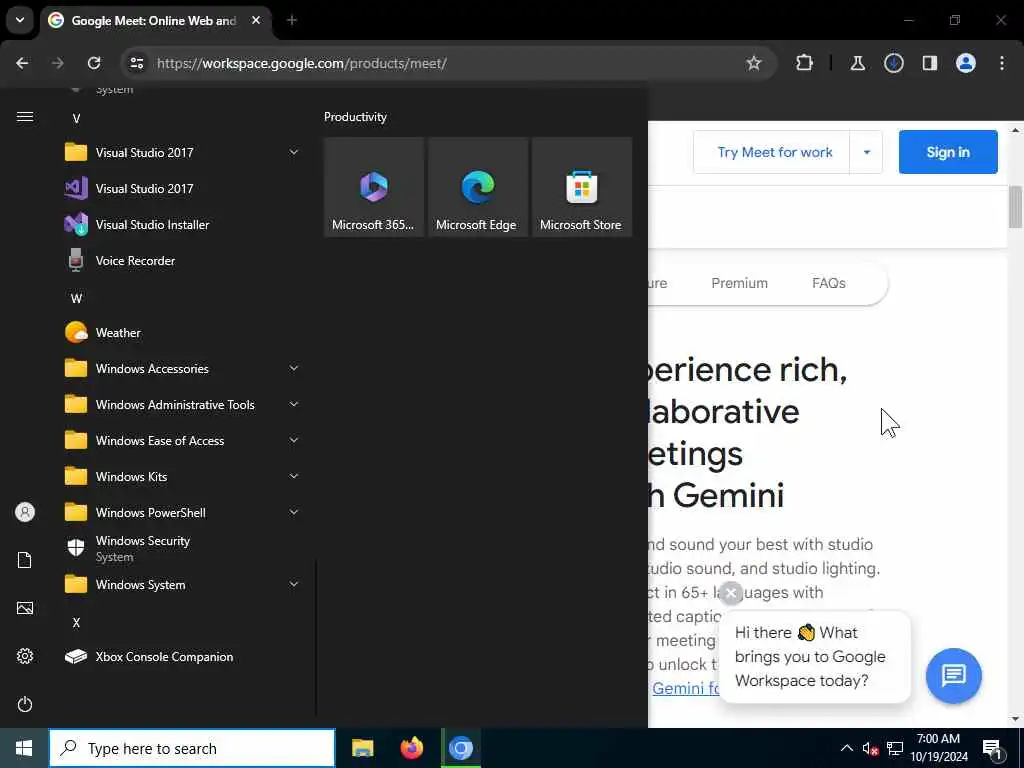Open Windows Security from app list
Viewport: 1024px width, 768px height.
[182, 549]
